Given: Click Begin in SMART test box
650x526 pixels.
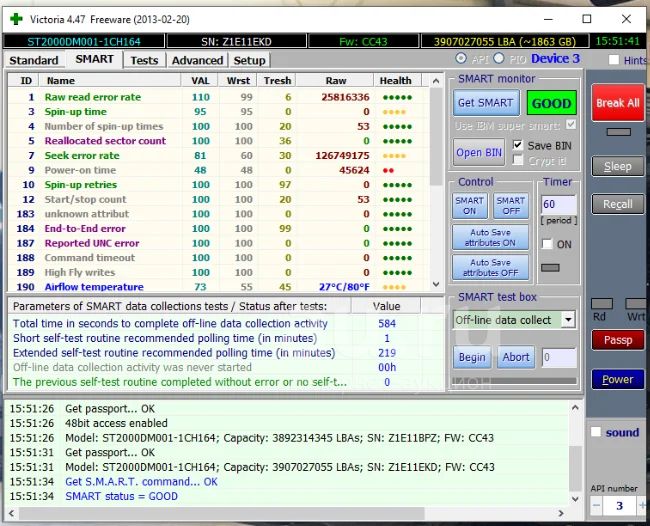Looking at the screenshot, I should pyautogui.click(x=472, y=357).
